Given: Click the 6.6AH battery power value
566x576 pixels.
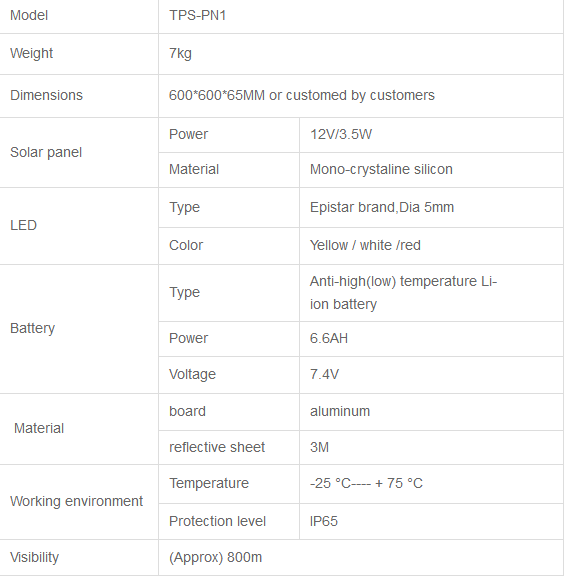Looking at the screenshot, I should 329,338.
